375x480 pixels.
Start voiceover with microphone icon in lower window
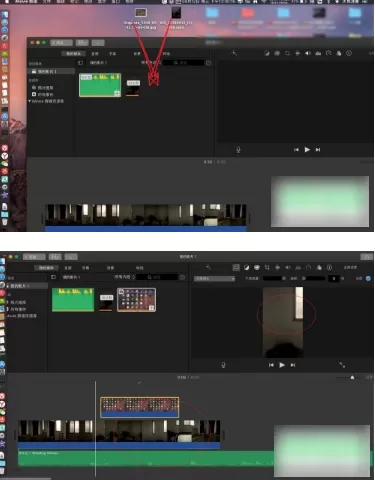223,365
